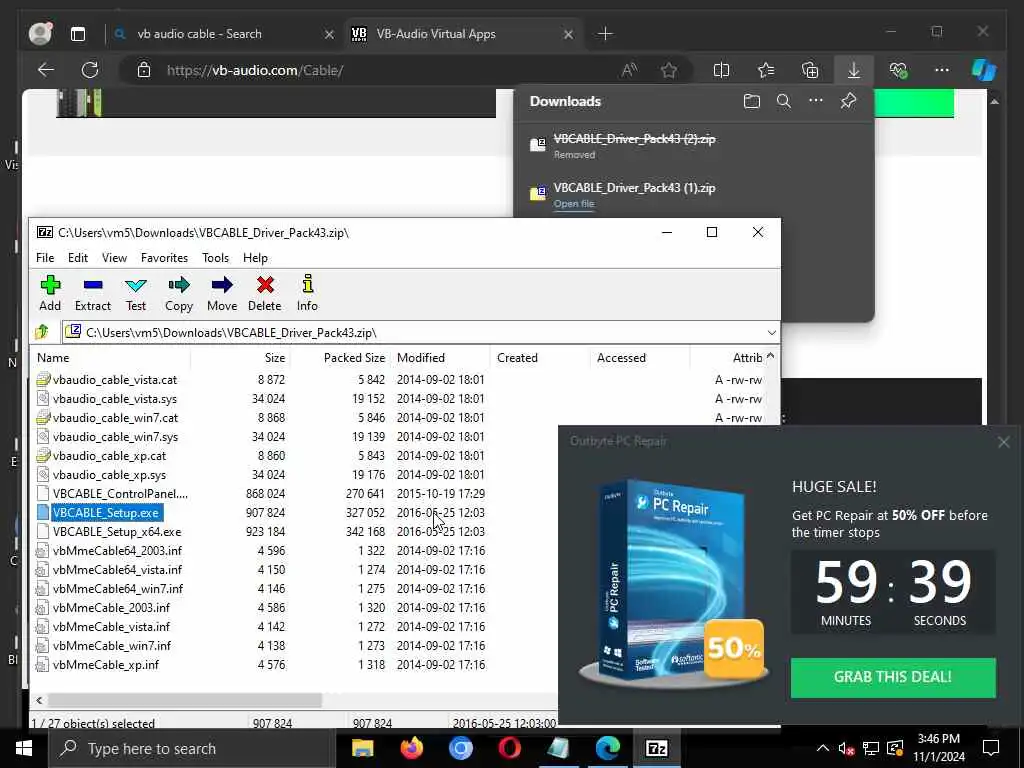Viewport: 1024px width, 768px height.
Task: Expand the 7-Zip address path dropdown
Action: [x=771, y=332]
